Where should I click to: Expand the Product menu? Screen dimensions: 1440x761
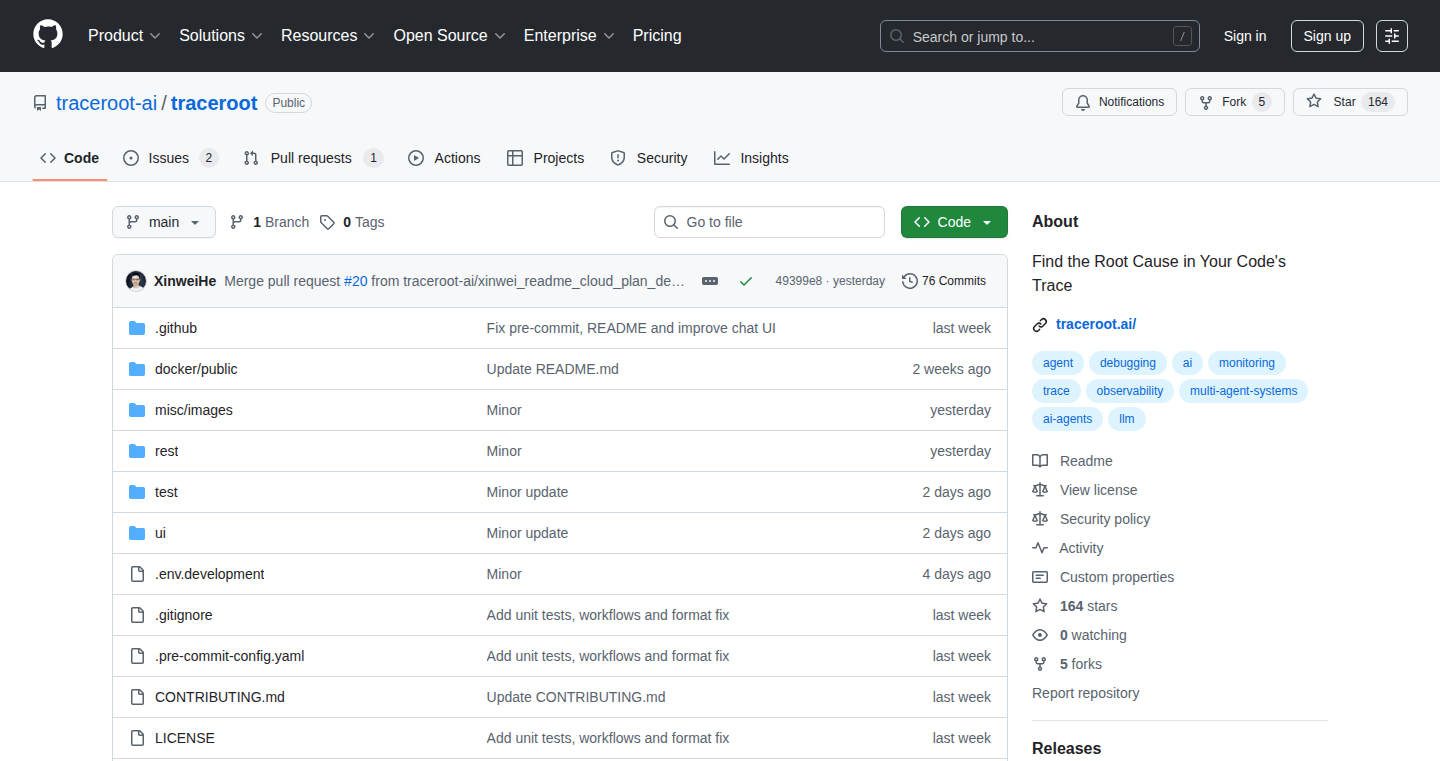tap(124, 35)
